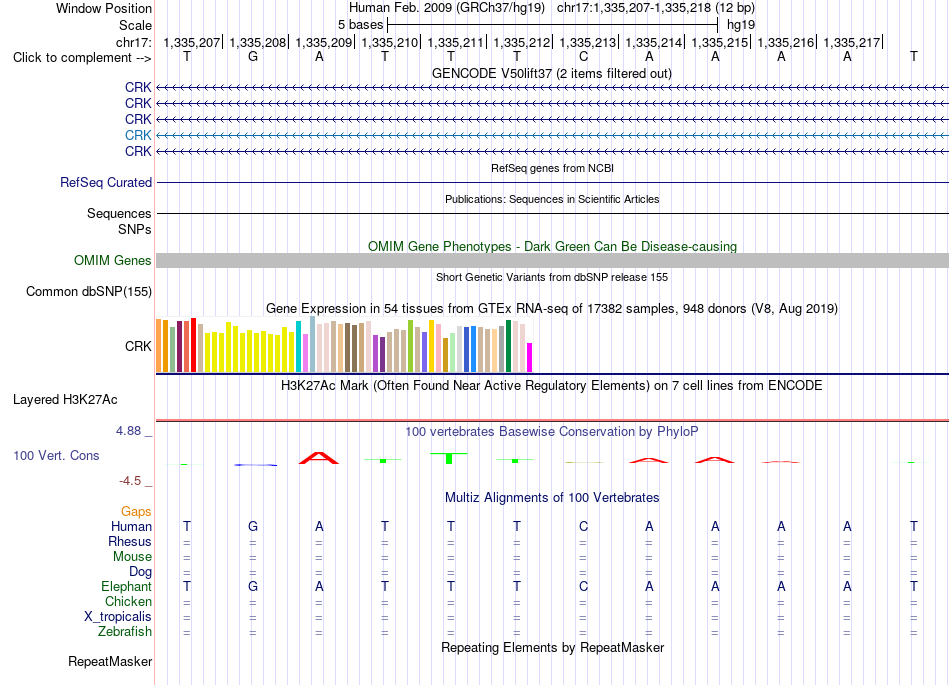
Task: Click the SNPs track label
Action: pos(135,230)
